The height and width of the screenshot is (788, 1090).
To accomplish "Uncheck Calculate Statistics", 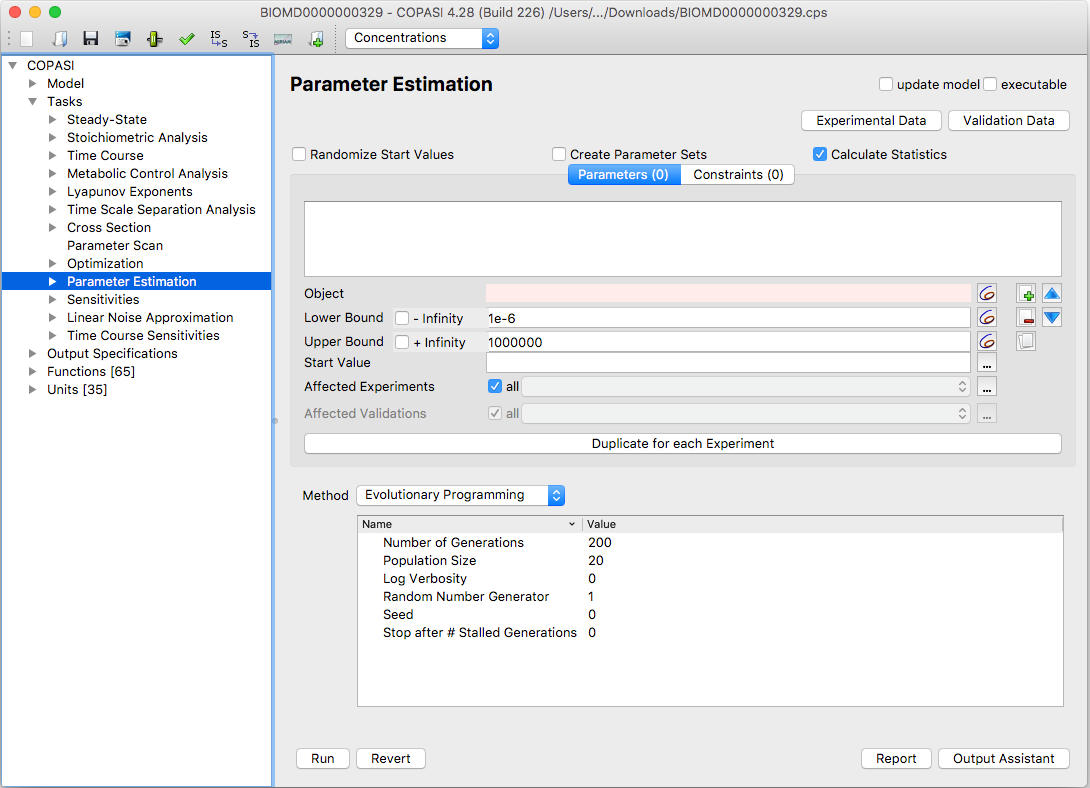I will click(820, 154).
